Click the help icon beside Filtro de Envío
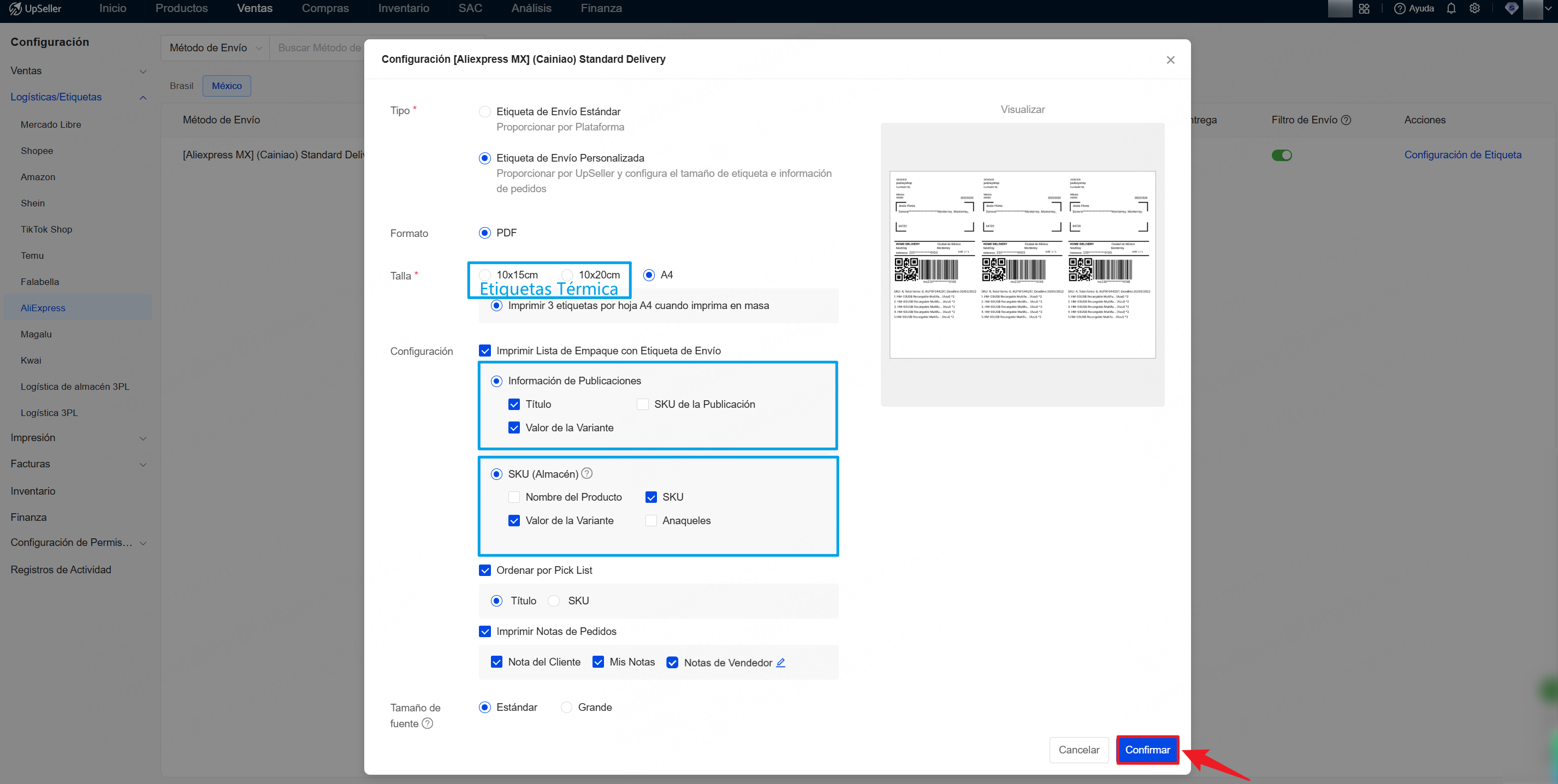Screen dimensions: 1558x784 point(1346,120)
